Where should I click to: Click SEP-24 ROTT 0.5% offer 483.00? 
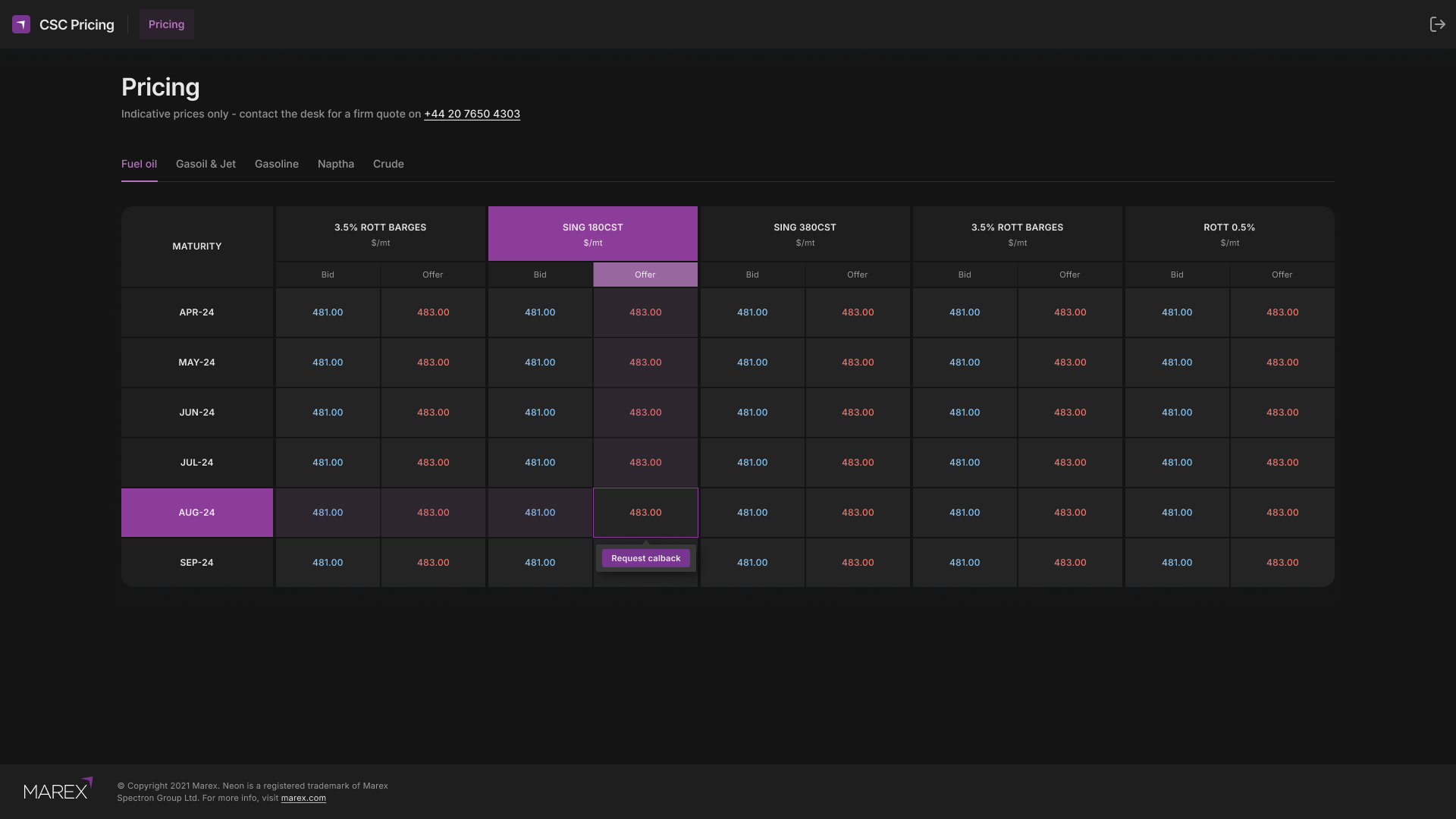pos(1282,563)
